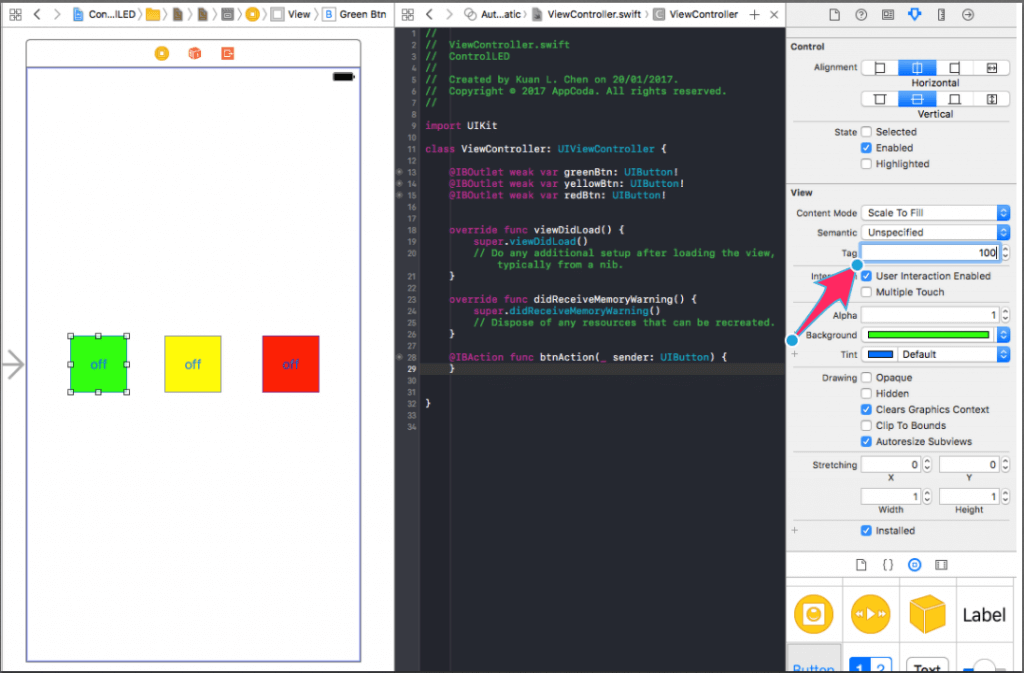Show the Code Snippet library

tap(888, 565)
